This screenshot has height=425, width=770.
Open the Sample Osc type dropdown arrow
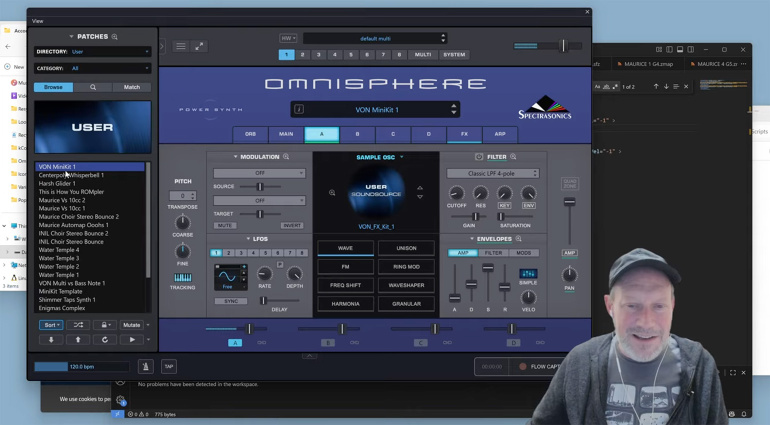(402, 157)
